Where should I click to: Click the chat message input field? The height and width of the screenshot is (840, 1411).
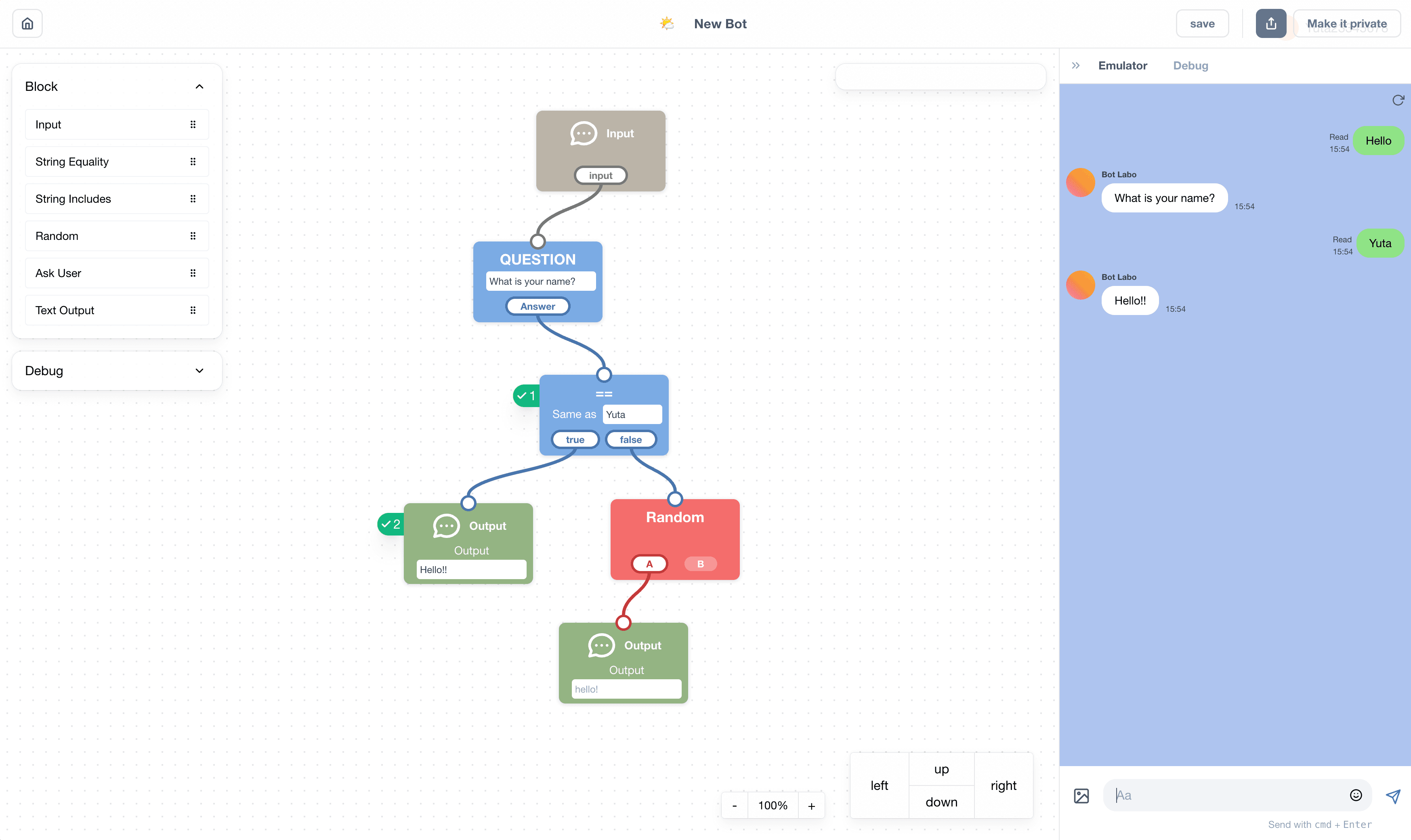[x=1228, y=795]
